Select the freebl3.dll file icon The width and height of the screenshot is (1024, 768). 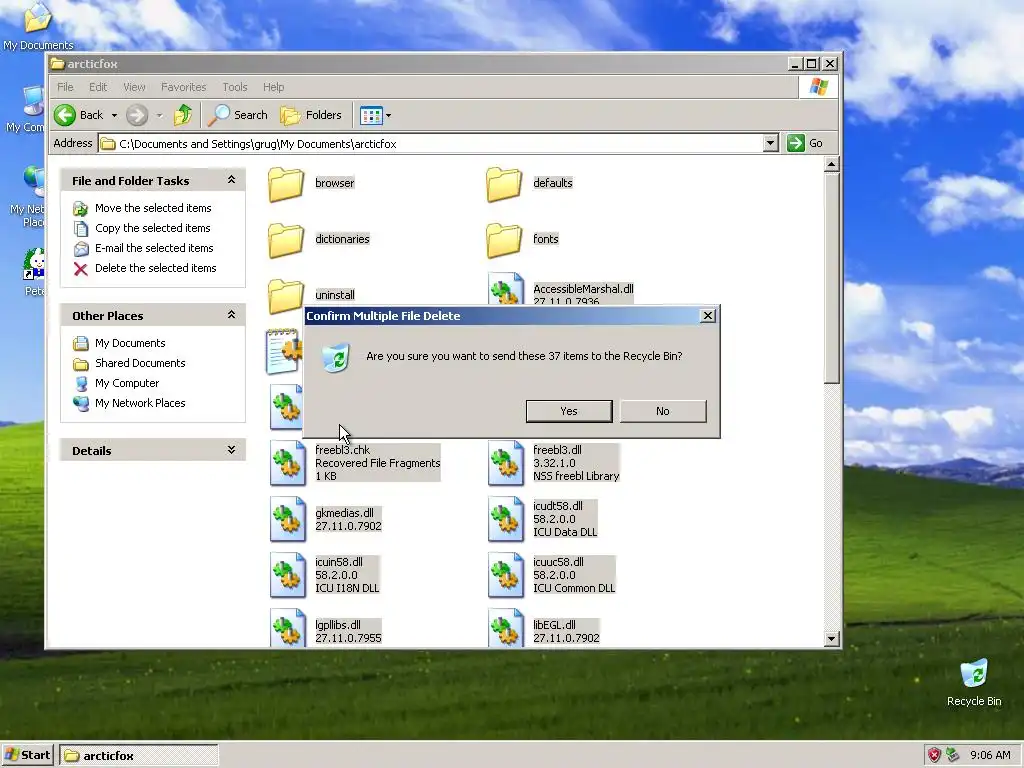coord(505,463)
